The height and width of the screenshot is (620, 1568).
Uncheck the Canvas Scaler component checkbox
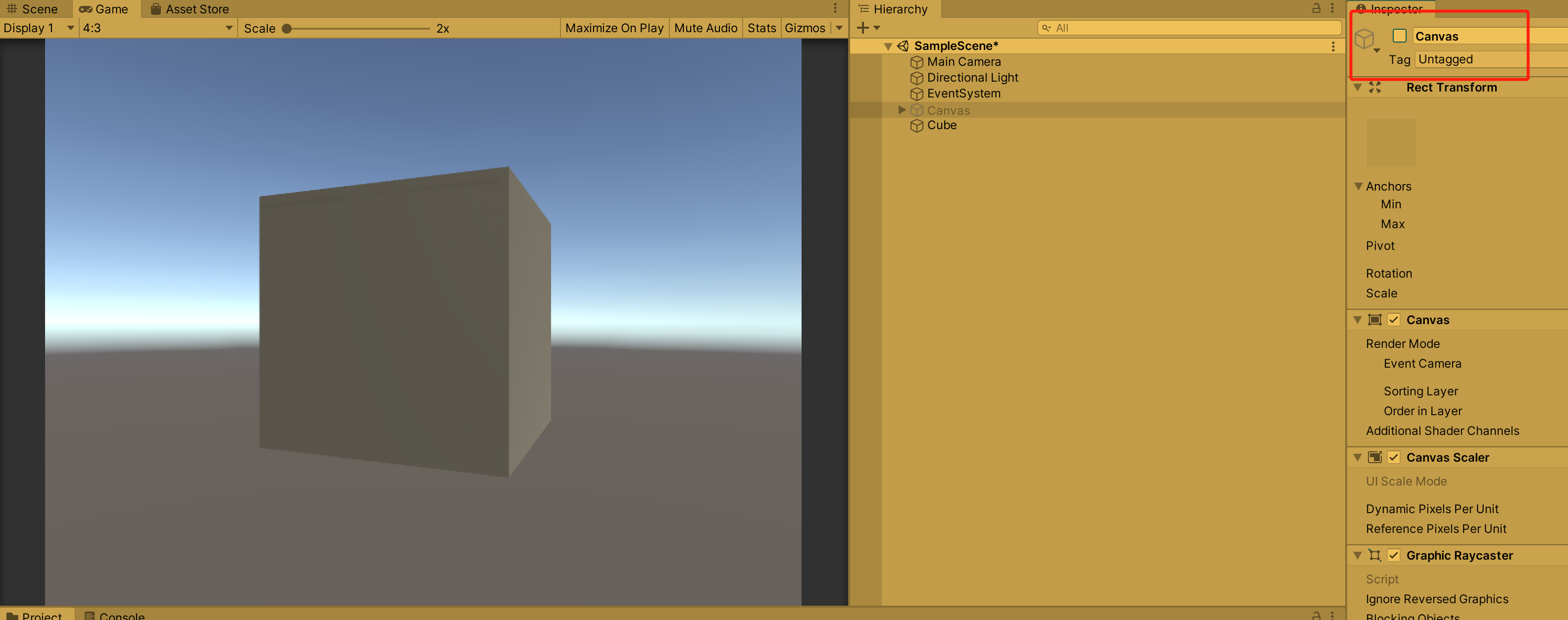click(1394, 458)
